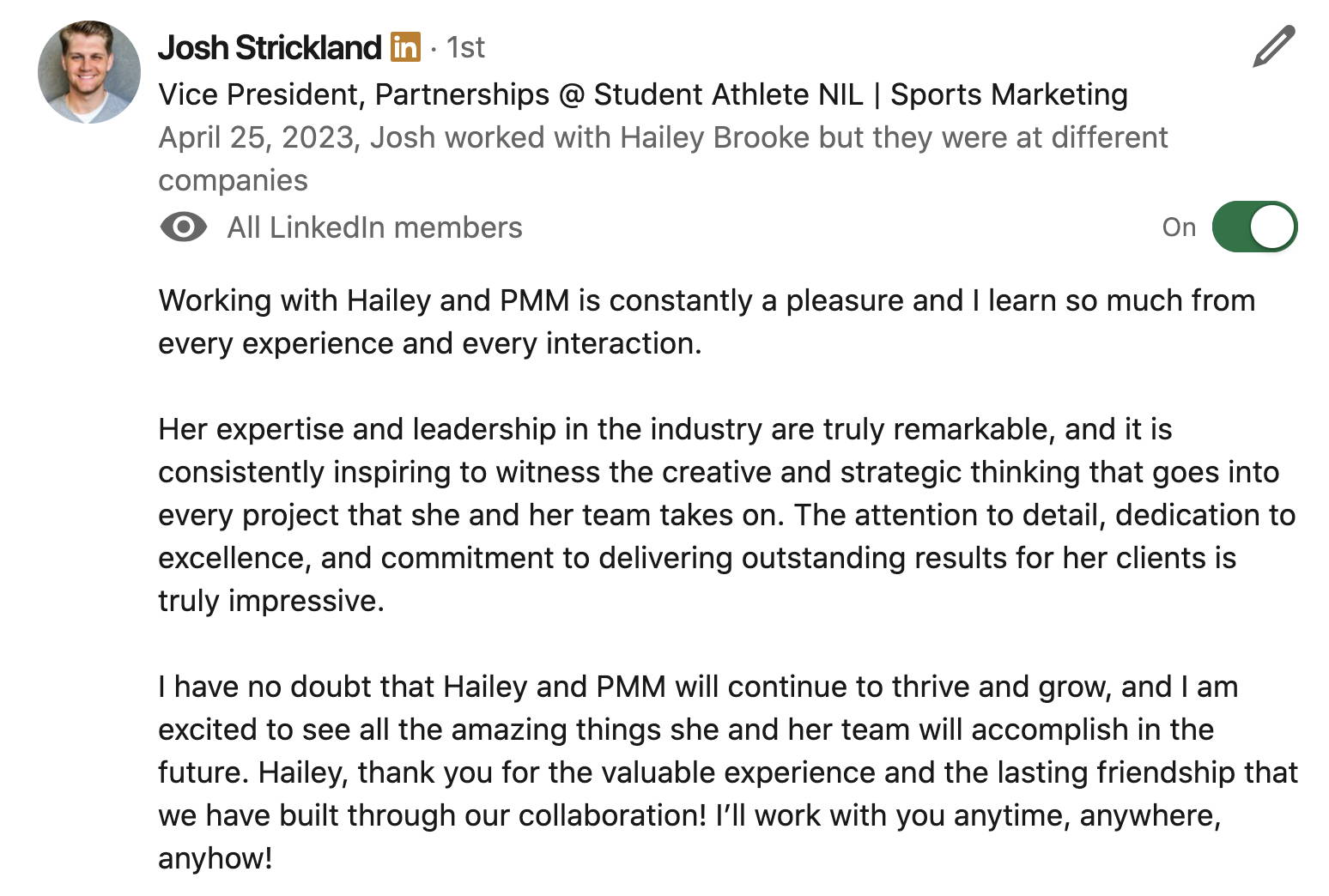Turn off the recommendation visibility switch
The height and width of the screenshot is (896, 1329).
pos(1254,227)
